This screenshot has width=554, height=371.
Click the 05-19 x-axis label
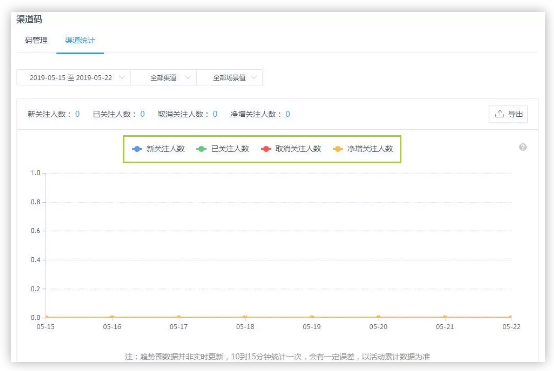click(x=312, y=326)
